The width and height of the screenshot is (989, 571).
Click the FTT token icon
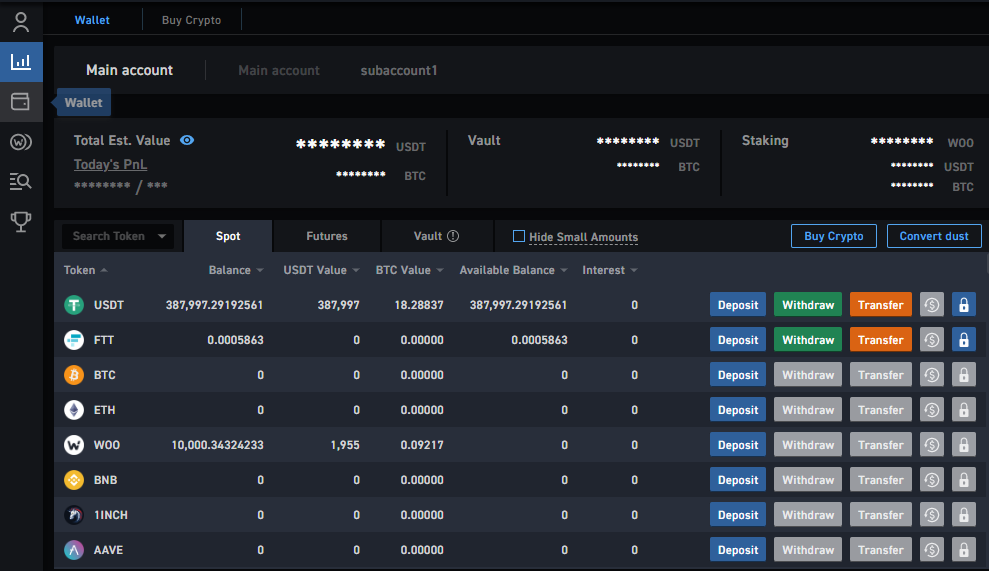pos(74,340)
